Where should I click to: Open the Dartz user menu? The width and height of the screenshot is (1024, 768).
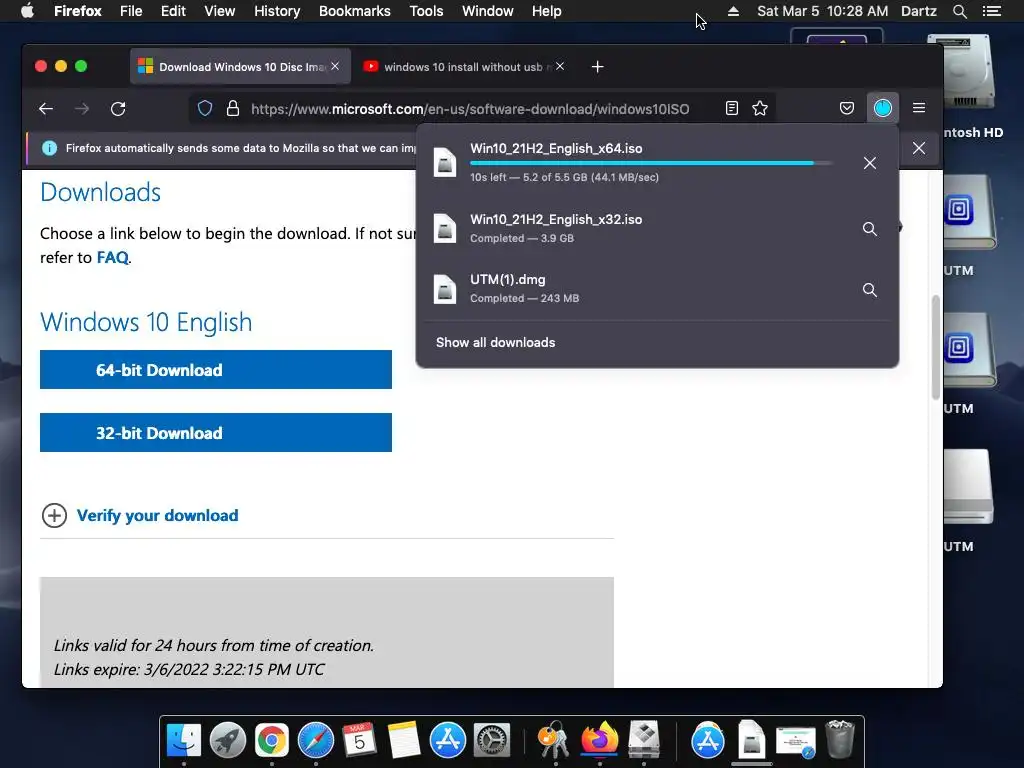click(918, 11)
